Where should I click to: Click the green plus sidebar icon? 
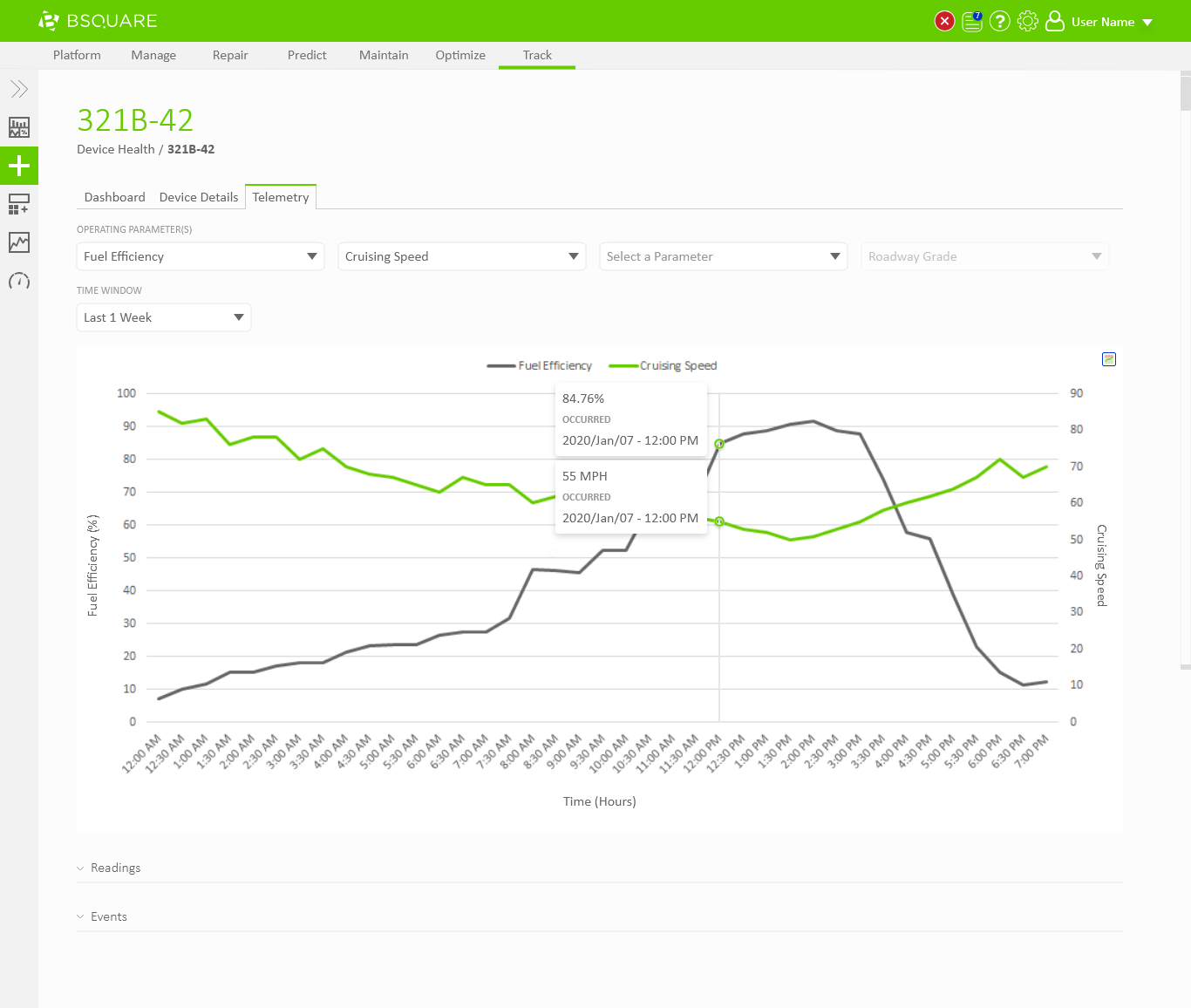[19, 166]
